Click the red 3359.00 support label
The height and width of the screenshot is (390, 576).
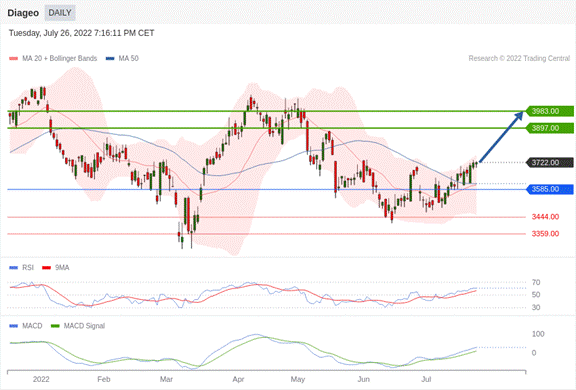pos(545,234)
